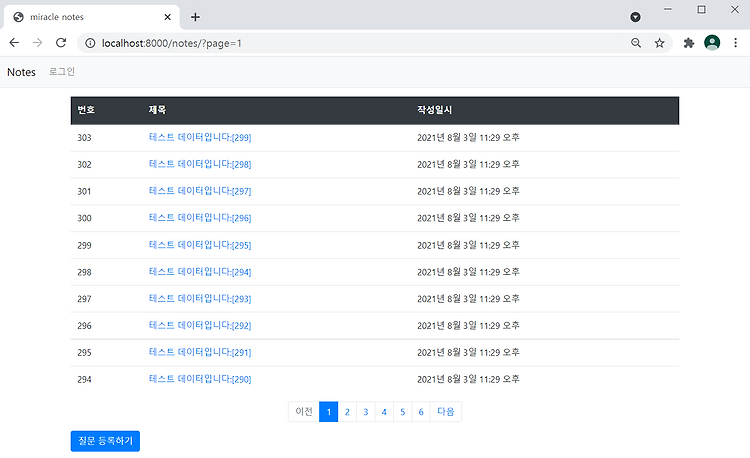The image size is (750, 458).
Task: View site information icon in address bar
Action: [x=90, y=43]
